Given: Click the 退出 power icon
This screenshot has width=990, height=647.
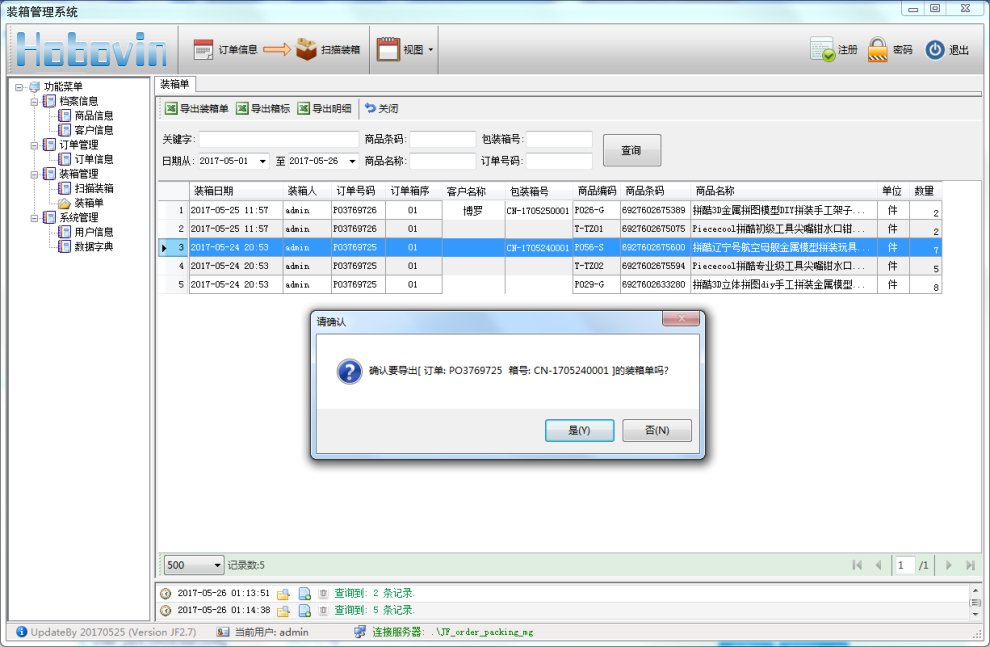Looking at the screenshot, I should click(935, 50).
